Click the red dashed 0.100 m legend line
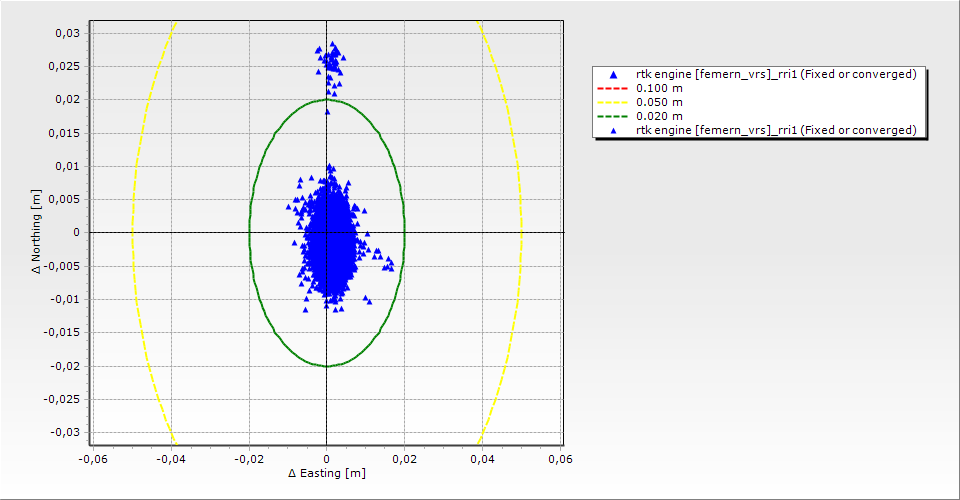Screen dimensions: 960x500 tap(614, 89)
